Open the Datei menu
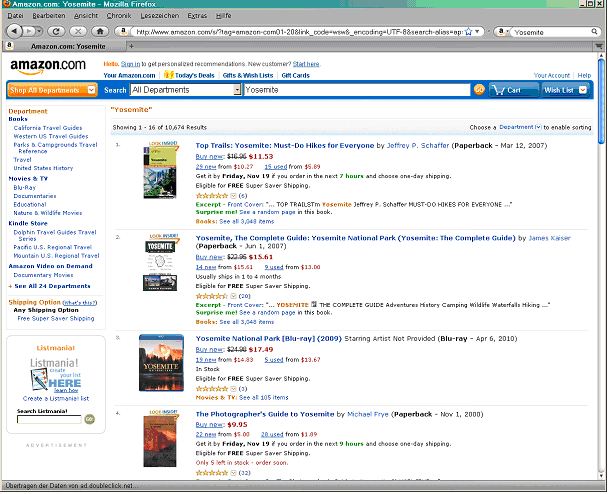Screen dimensions: 609x494 coord(15,16)
